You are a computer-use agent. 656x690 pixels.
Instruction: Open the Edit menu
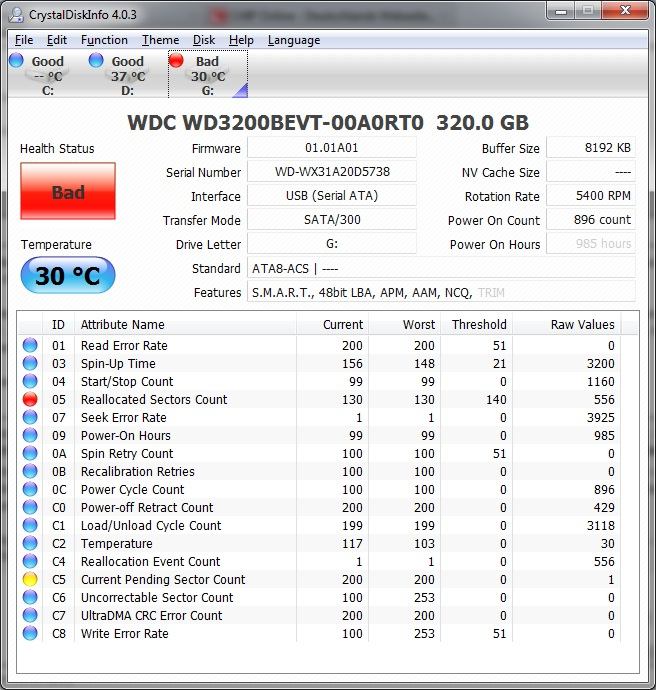tap(57, 40)
